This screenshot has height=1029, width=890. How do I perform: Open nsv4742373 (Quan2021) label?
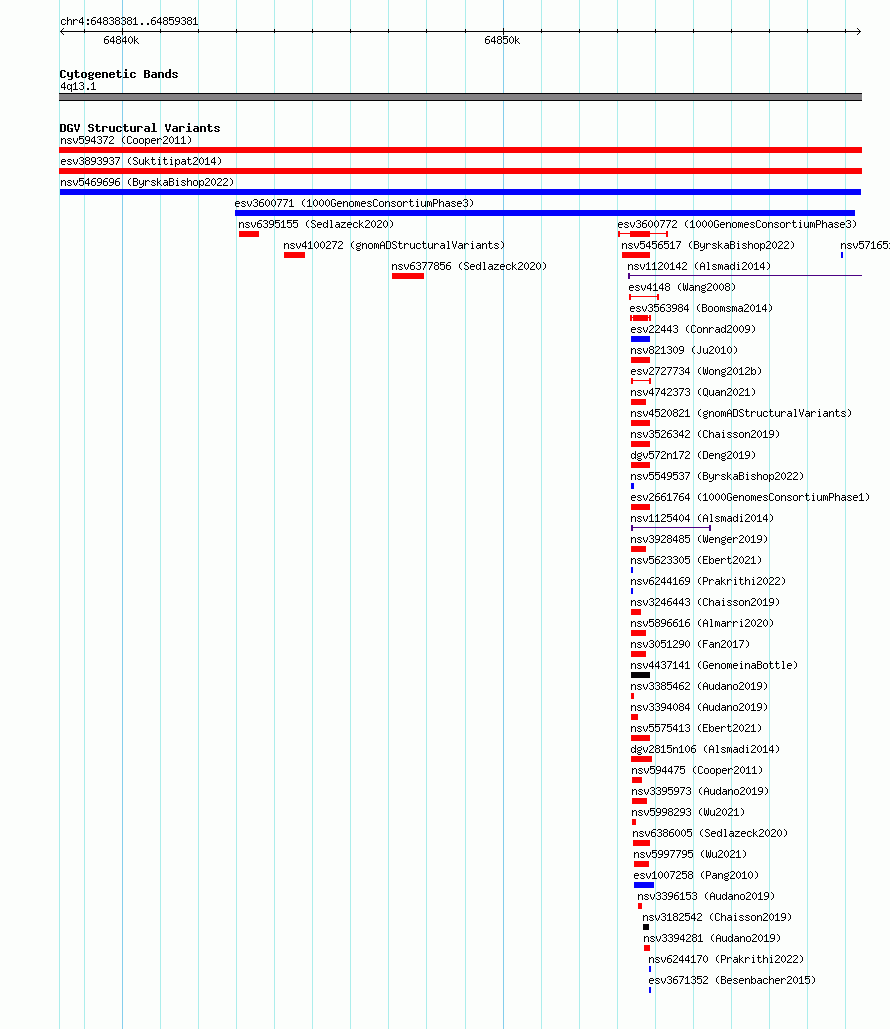point(693,392)
